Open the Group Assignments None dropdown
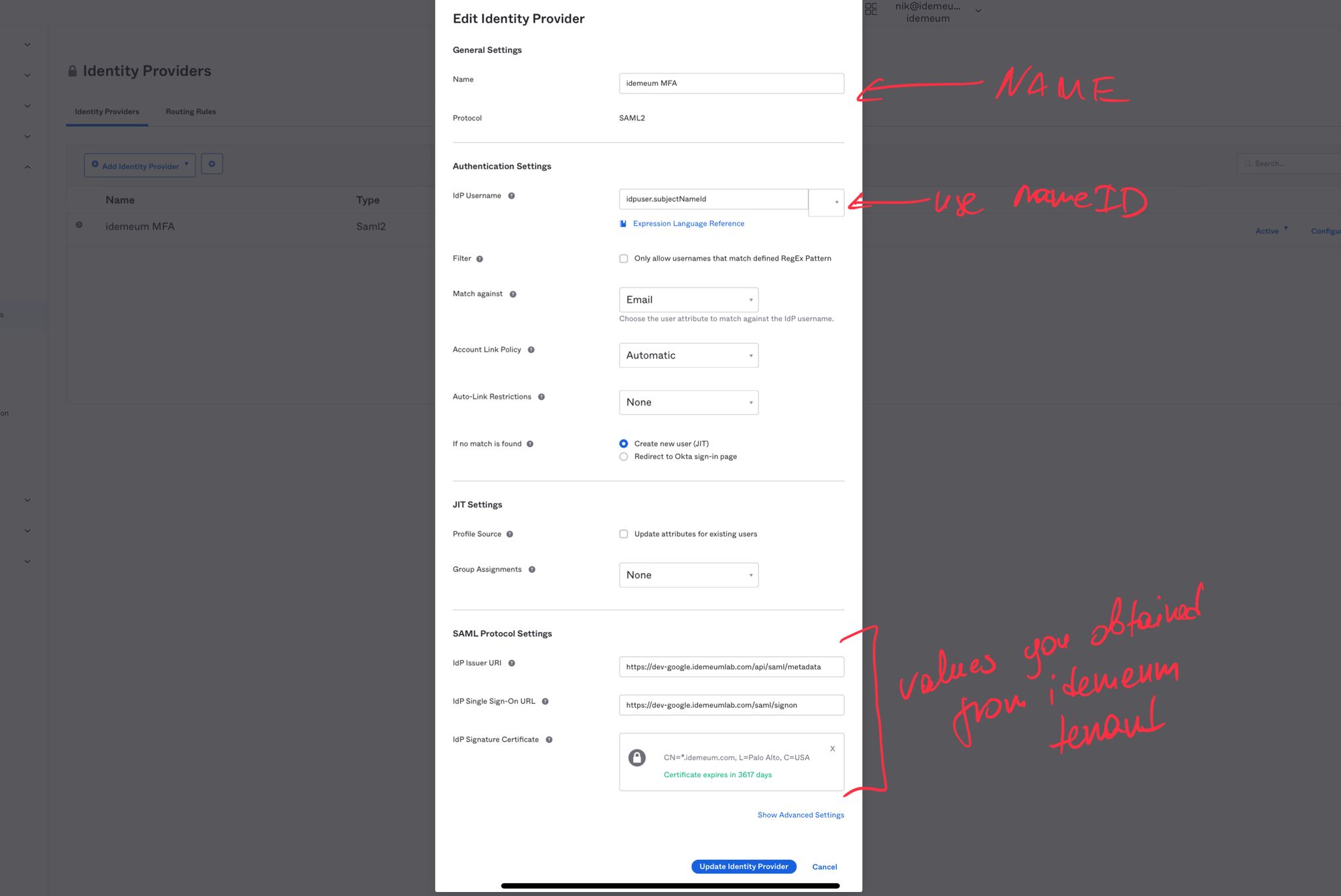This screenshot has width=1341, height=896. (x=689, y=575)
